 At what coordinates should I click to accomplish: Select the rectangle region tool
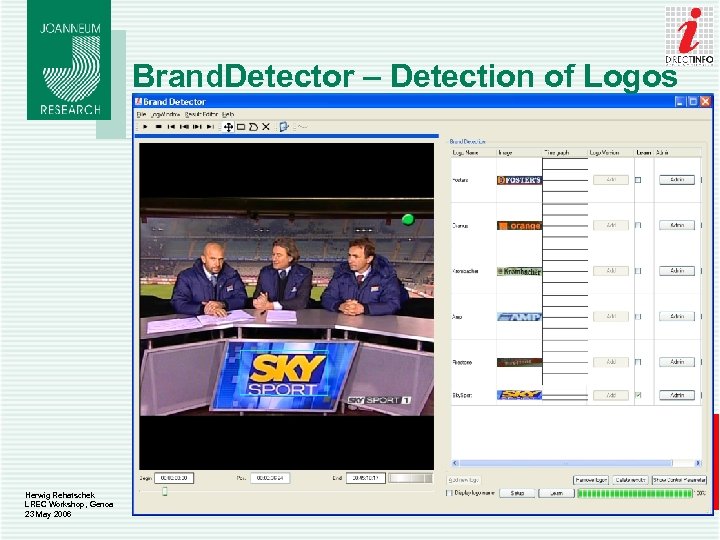point(241,127)
